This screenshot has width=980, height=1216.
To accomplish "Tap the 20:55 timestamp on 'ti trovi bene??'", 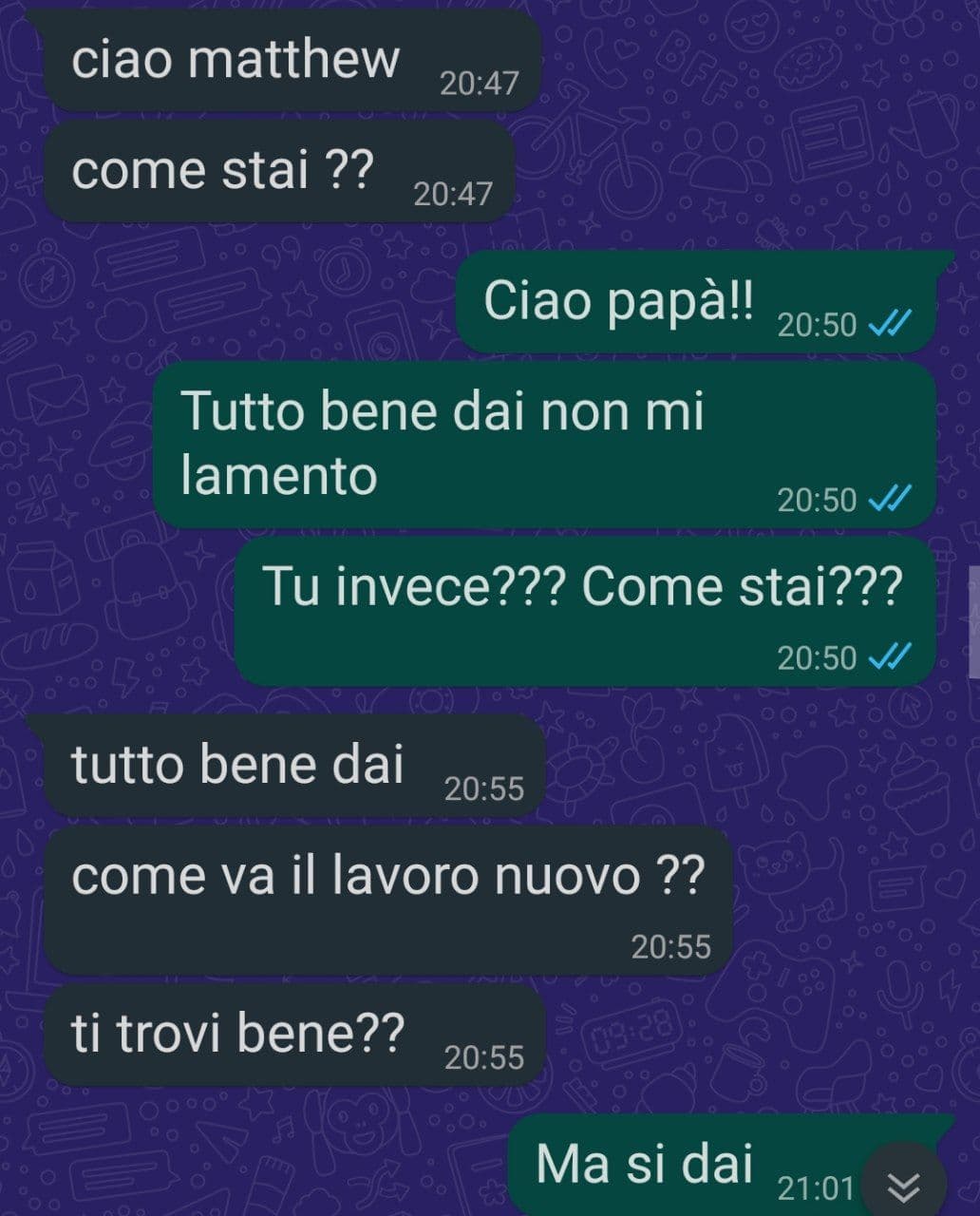I will coord(484,1057).
